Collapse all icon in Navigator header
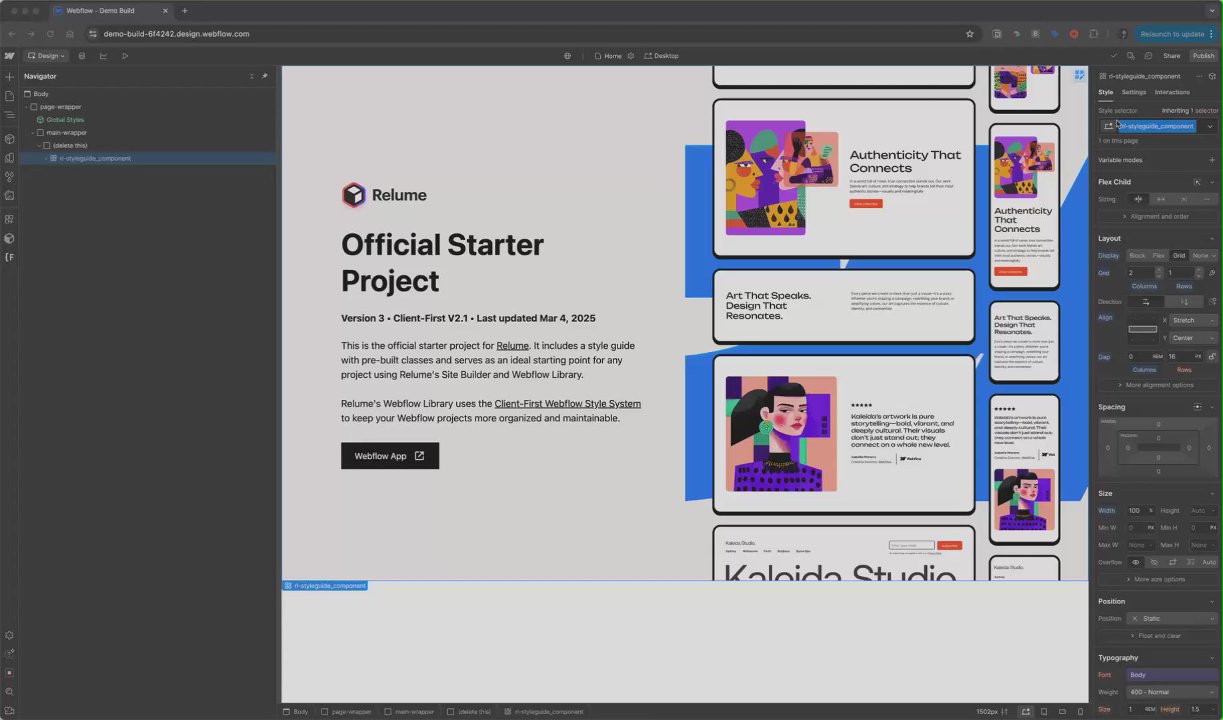The image size is (1223, 720). click(251, 76)
